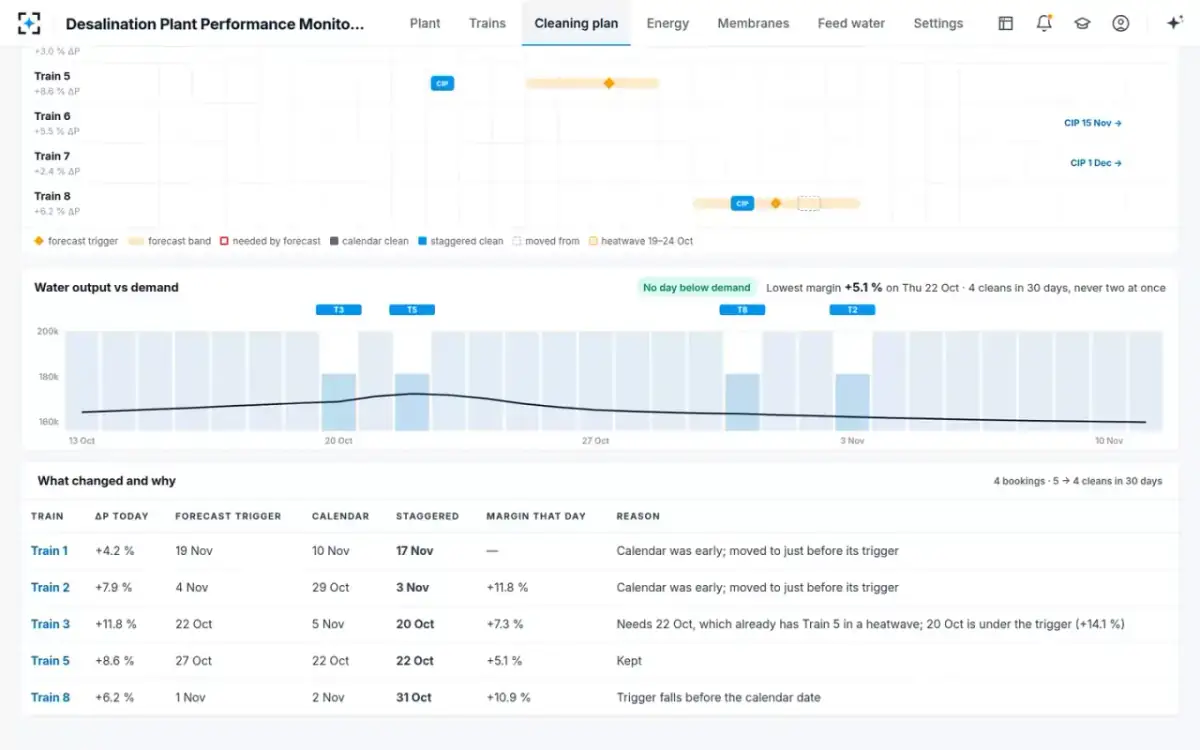The image size is (1200, 750).
Task: Open the layout panel icon in header
Action: click(1006, 23)
